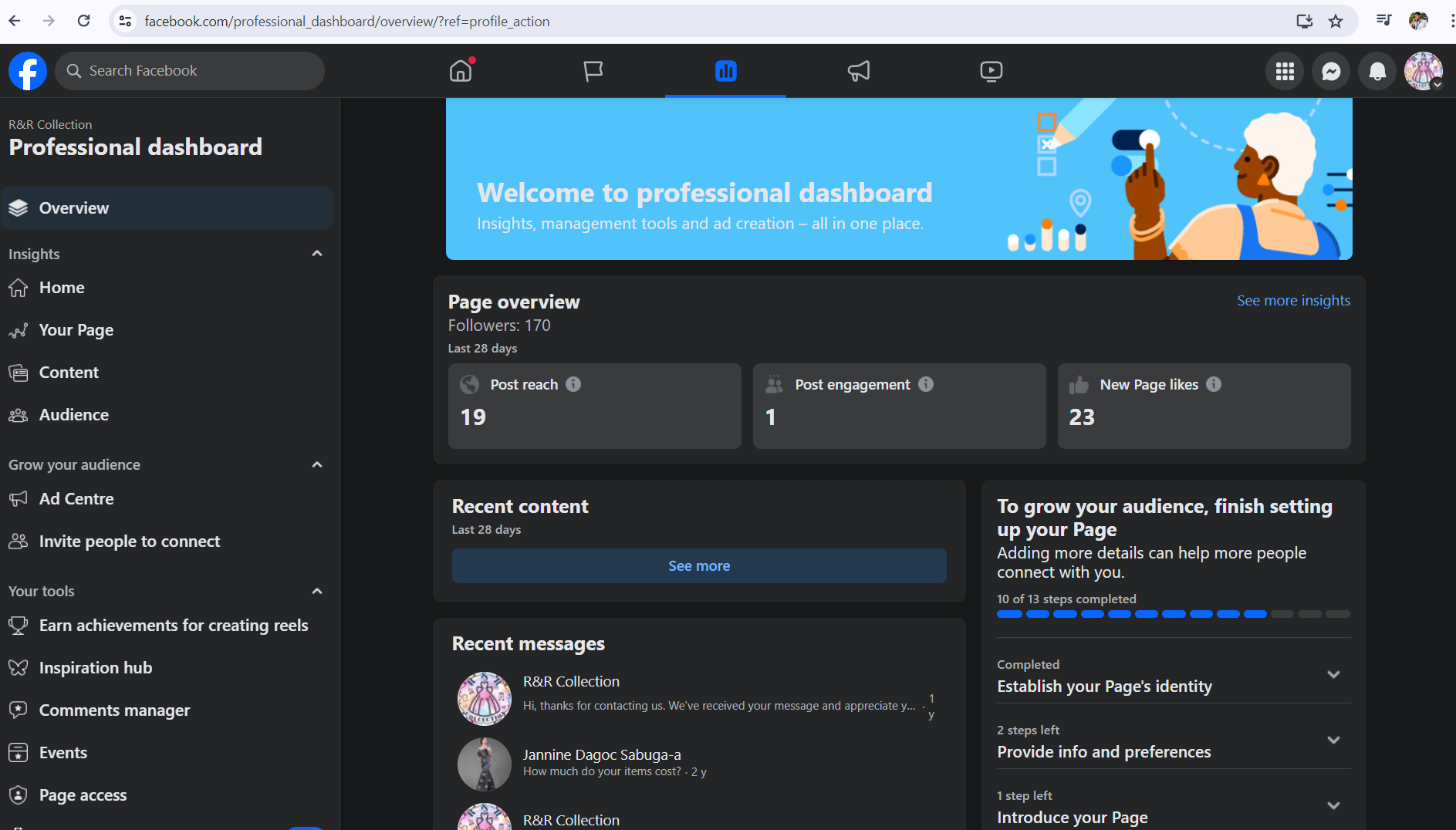Open the Video play icon in top navigation
The width and height of the screenshot is (1456, 830).
tap(991, 71)
